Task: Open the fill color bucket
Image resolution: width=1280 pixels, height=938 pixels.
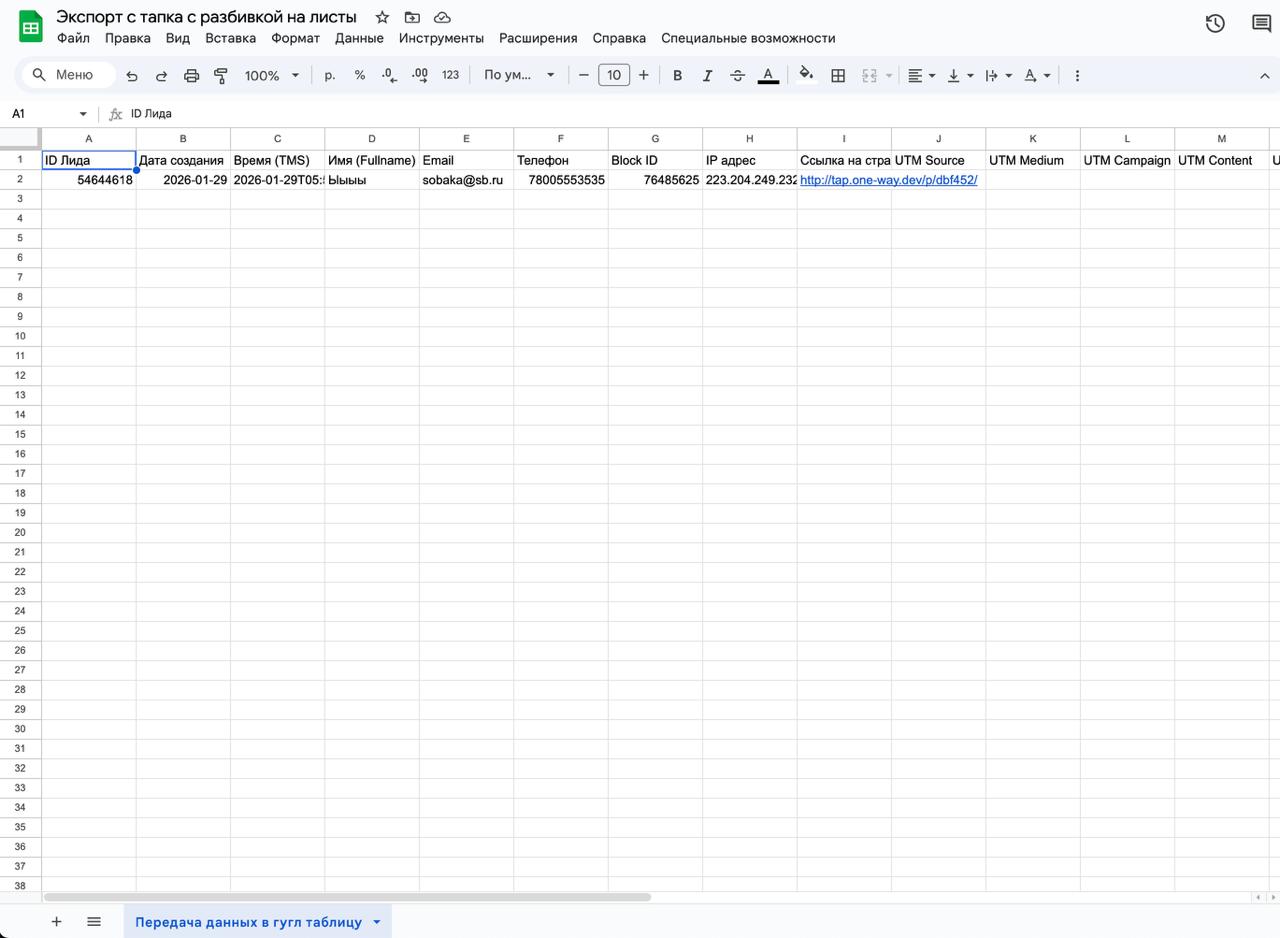Action: (x=806, y=75)
